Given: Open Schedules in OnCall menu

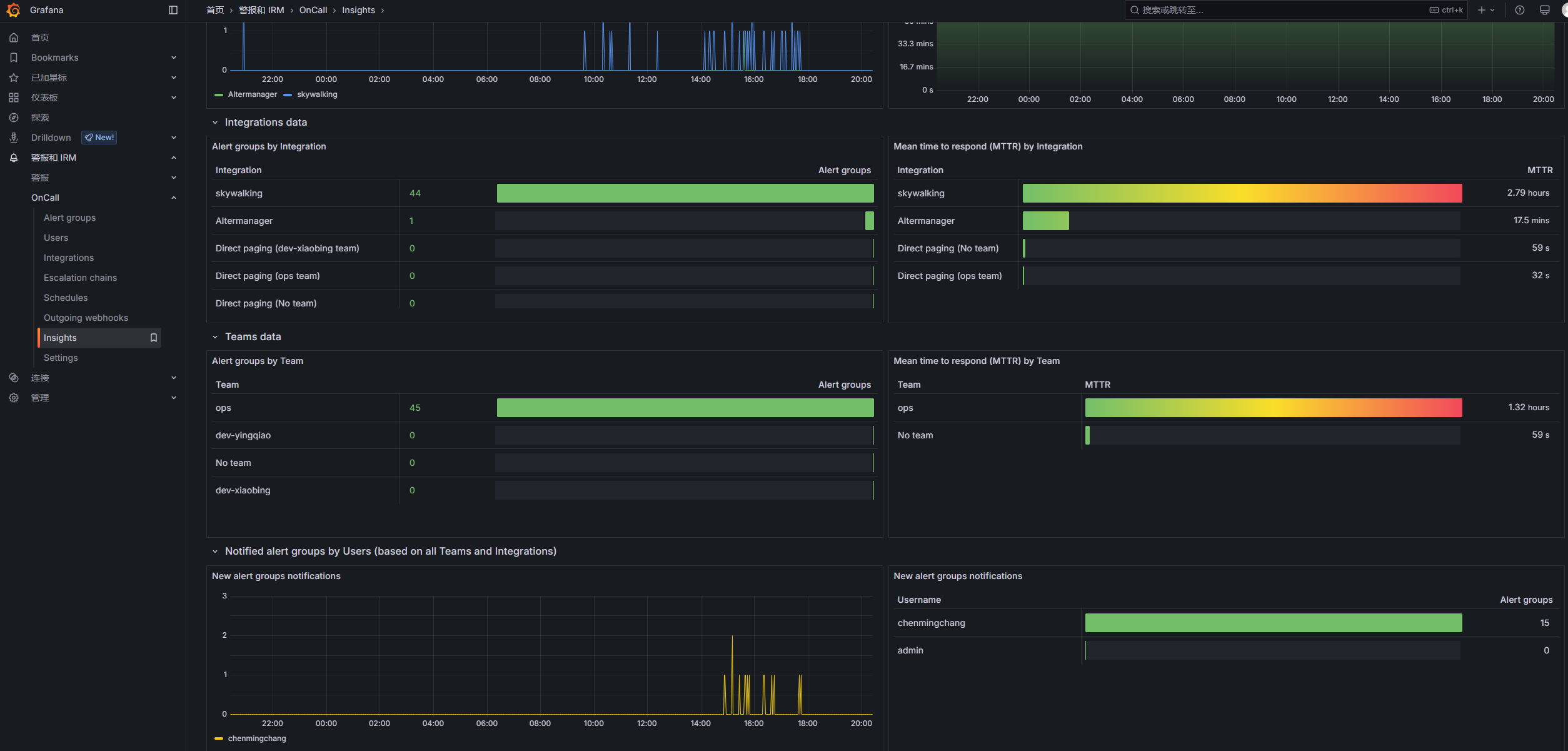Looking at the screenshot, I should (x=66, y=298).
